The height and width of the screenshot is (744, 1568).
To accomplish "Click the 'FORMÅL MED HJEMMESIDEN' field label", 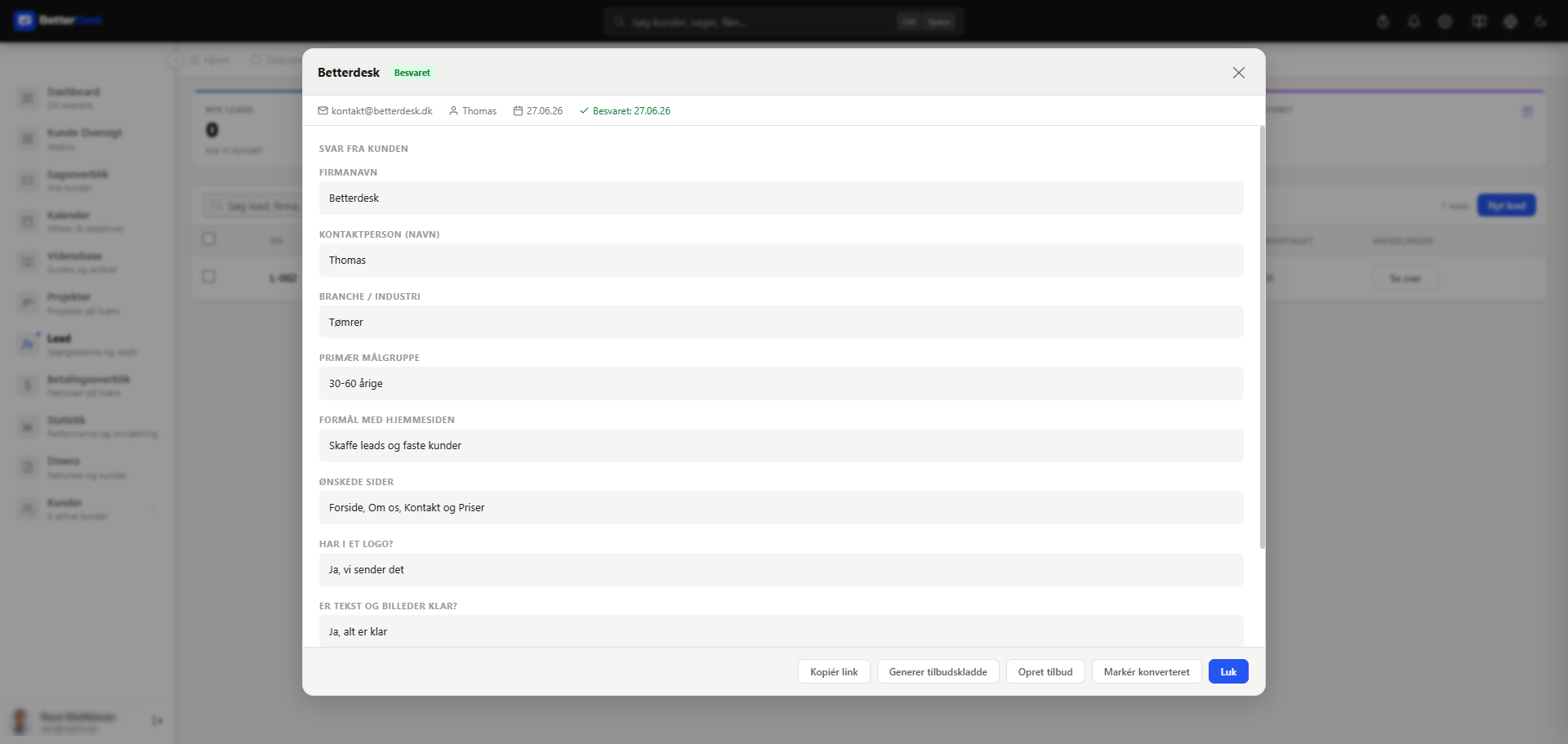I will [387, 420].
